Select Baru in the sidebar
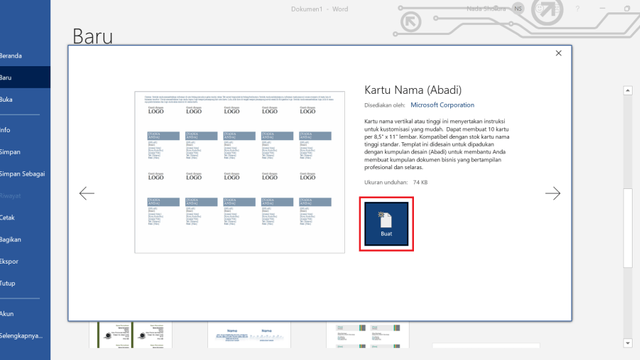Viewport: 640px width, 360px height. tap(25, 77)
